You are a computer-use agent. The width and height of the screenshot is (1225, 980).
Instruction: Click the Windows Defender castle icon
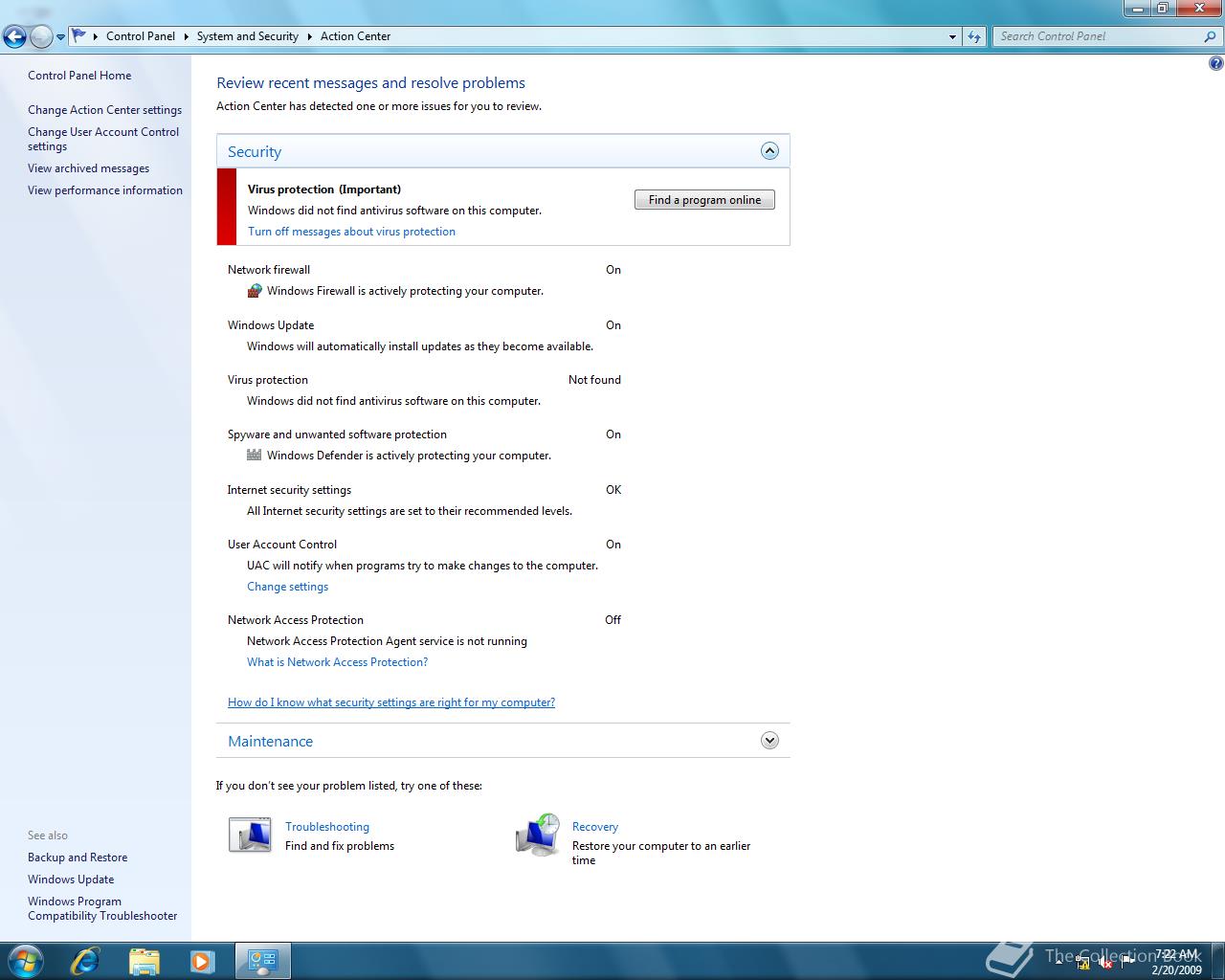255,456
